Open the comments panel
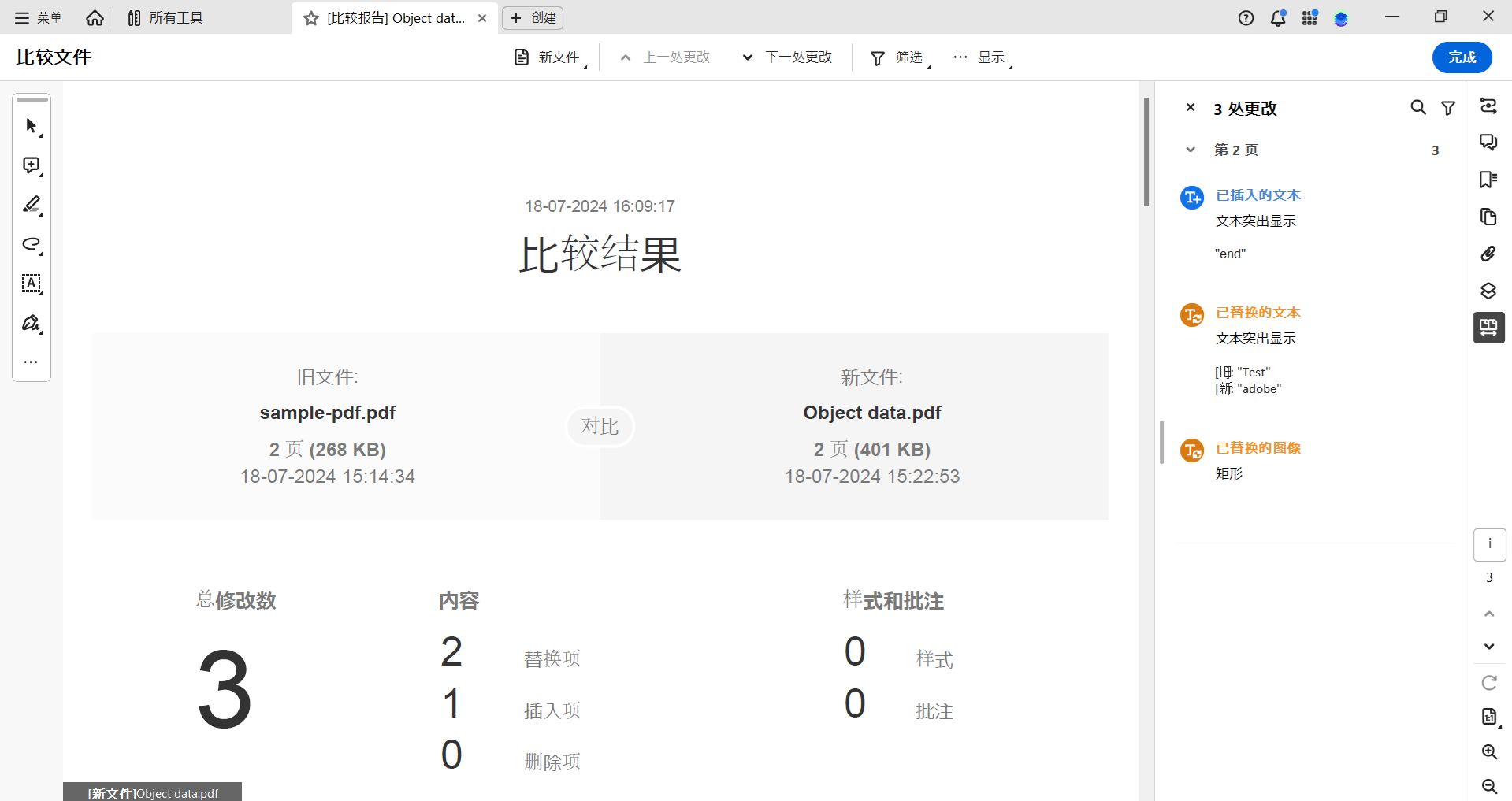The height and width of the screenshot is (801, 1512). pyautogui.click(x=1488, y=143)
